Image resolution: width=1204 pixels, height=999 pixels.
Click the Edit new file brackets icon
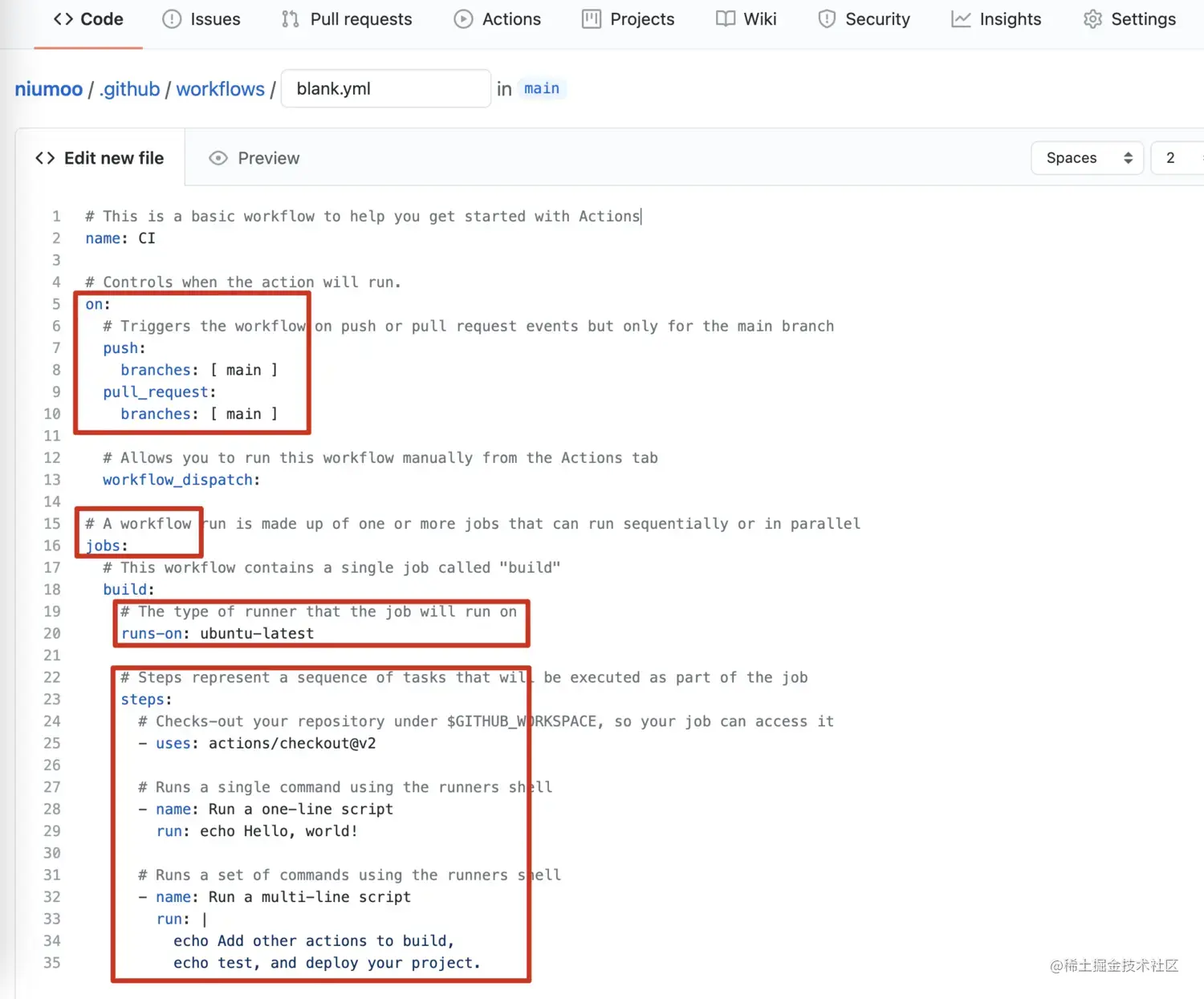(45, 158)
